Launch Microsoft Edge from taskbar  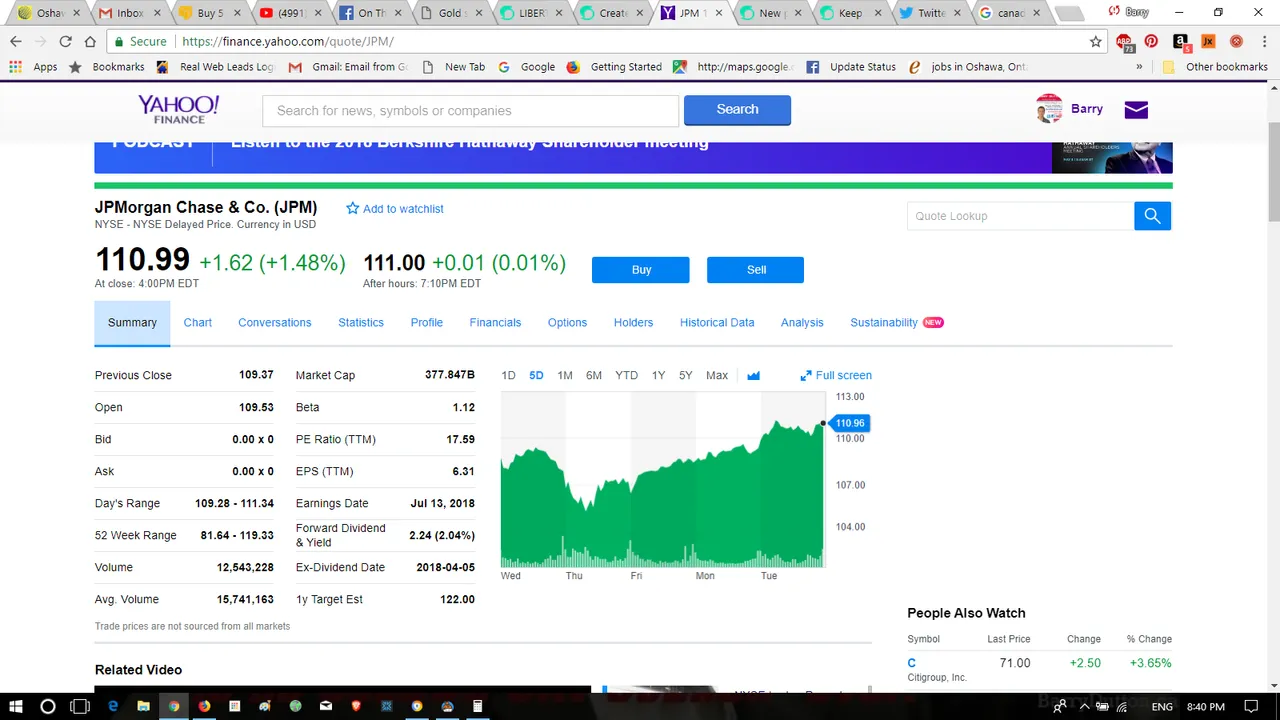point(113,706)
